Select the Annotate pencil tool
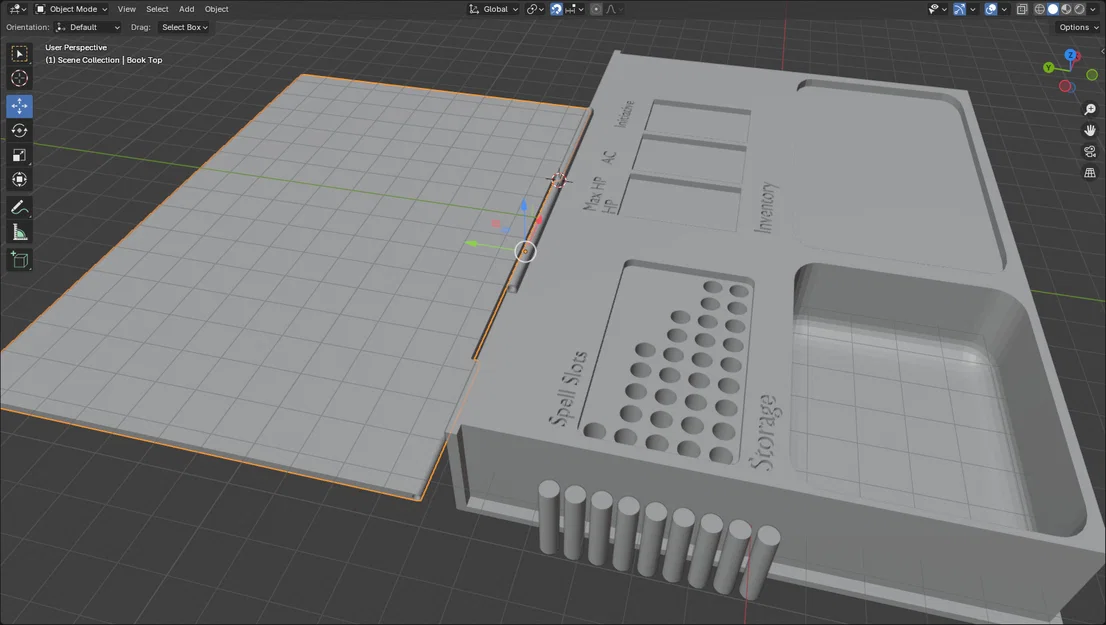 pyautogui.click(x=20, y=207)
